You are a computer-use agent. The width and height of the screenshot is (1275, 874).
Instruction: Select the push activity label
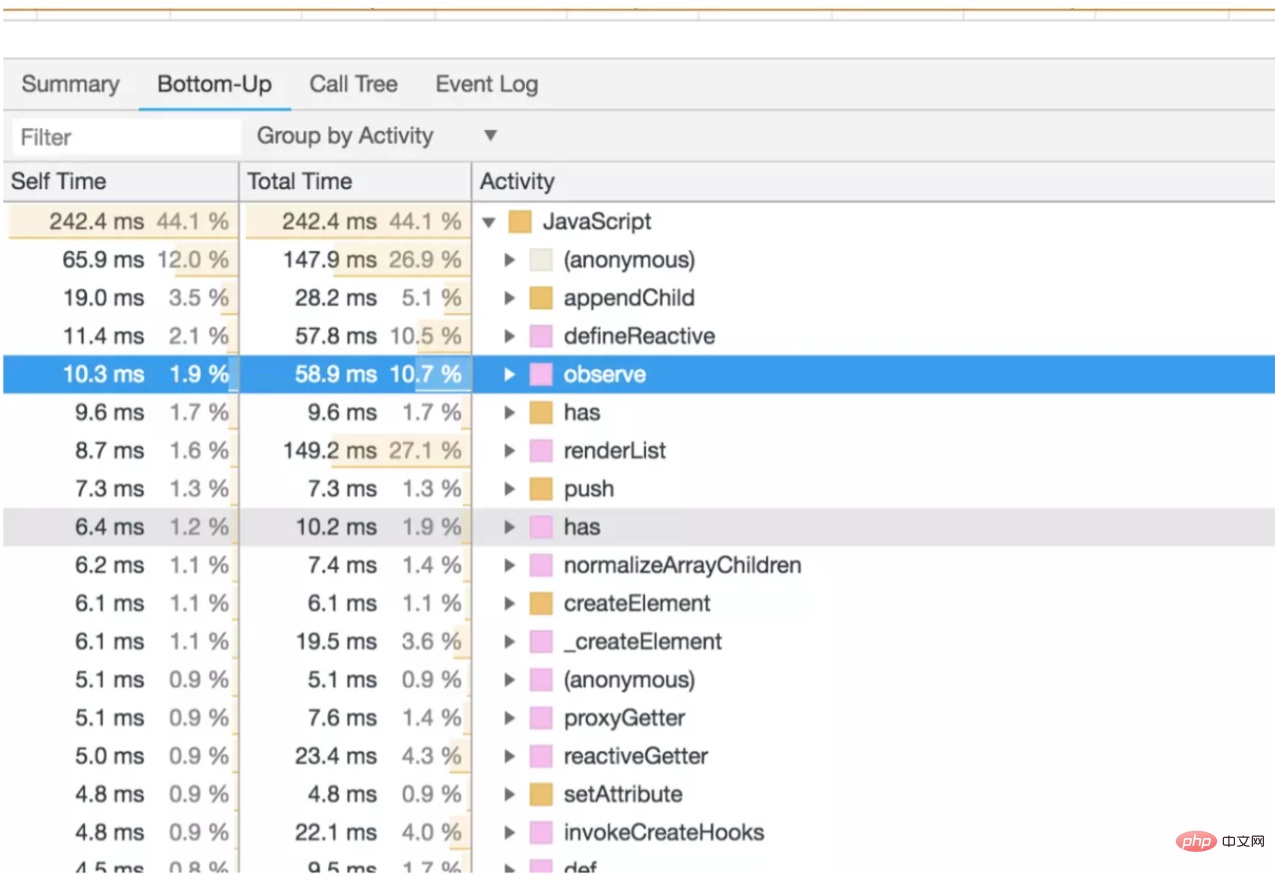tap(589, 489)
